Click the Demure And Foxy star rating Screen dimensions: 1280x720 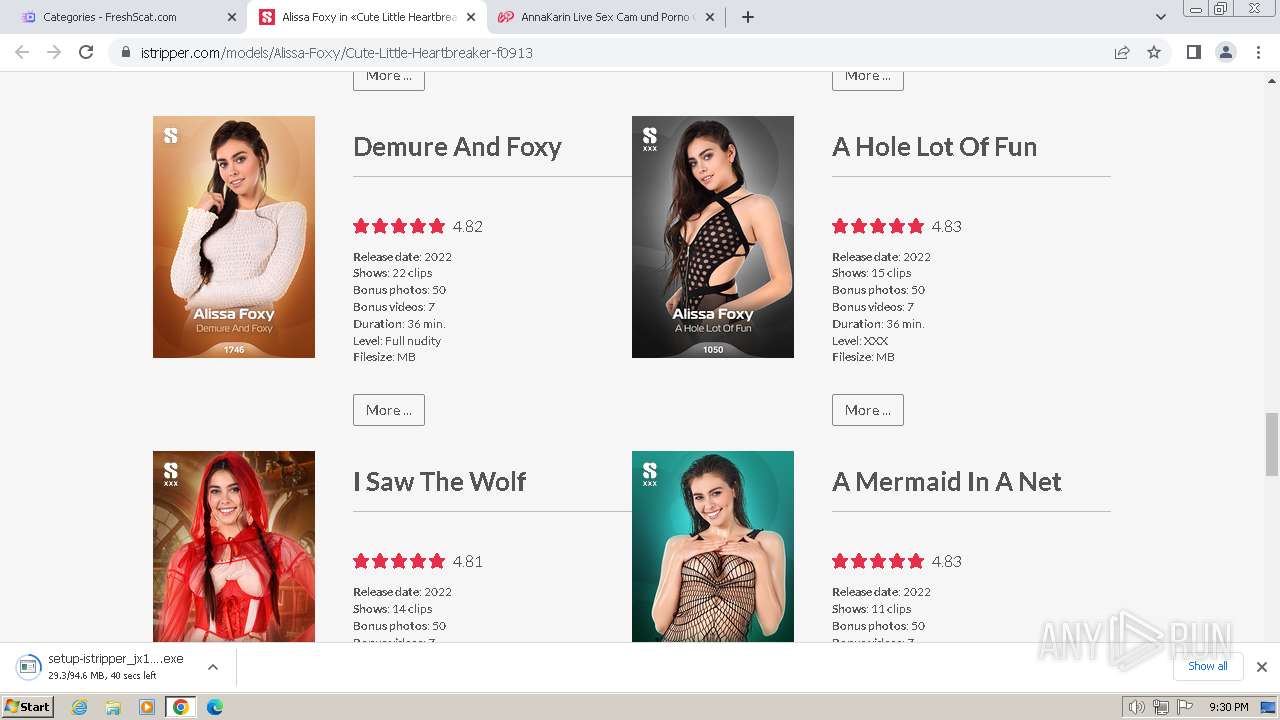[x=399, y=226]
